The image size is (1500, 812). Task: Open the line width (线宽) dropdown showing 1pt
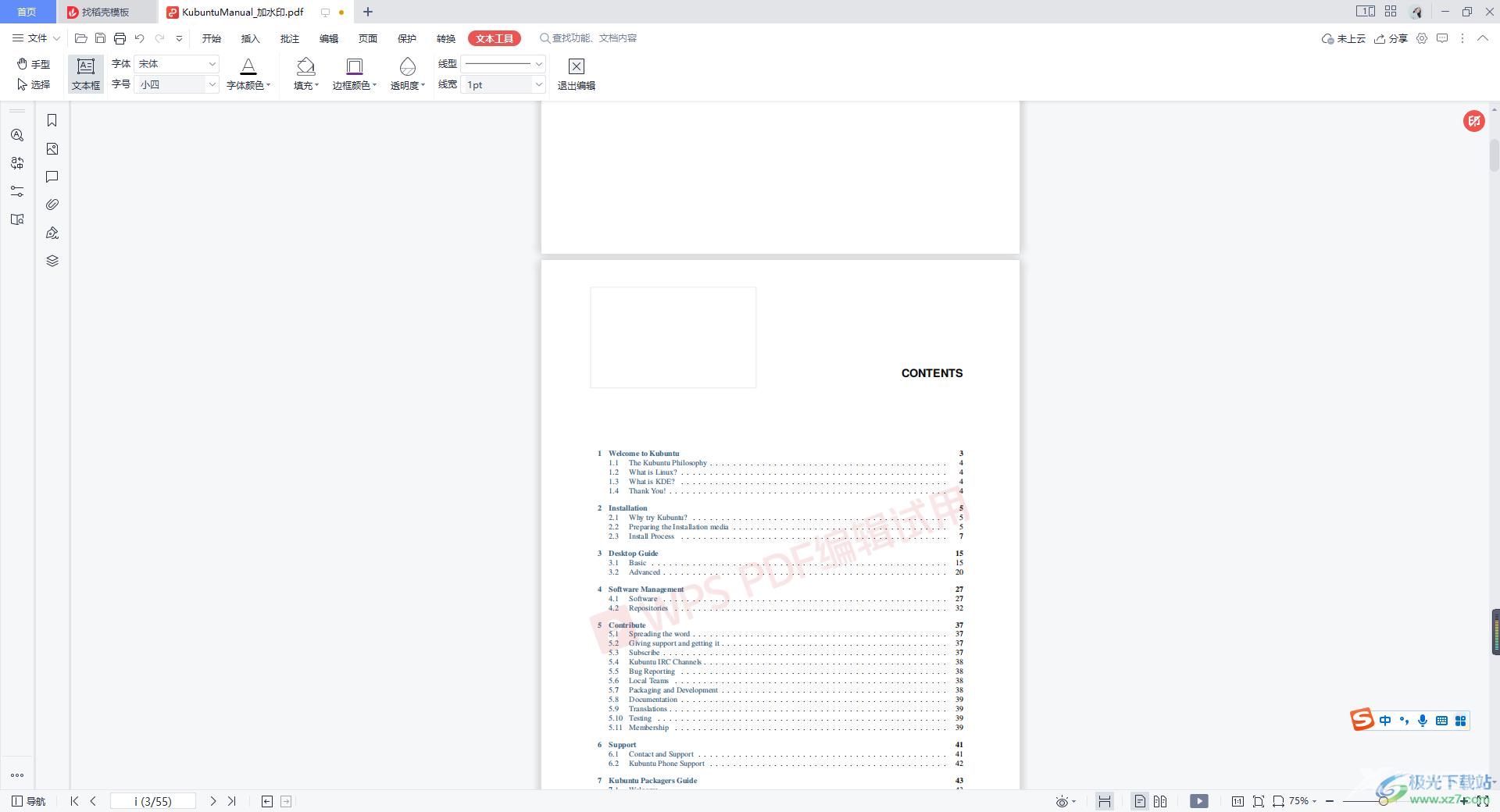click(503, 84)
